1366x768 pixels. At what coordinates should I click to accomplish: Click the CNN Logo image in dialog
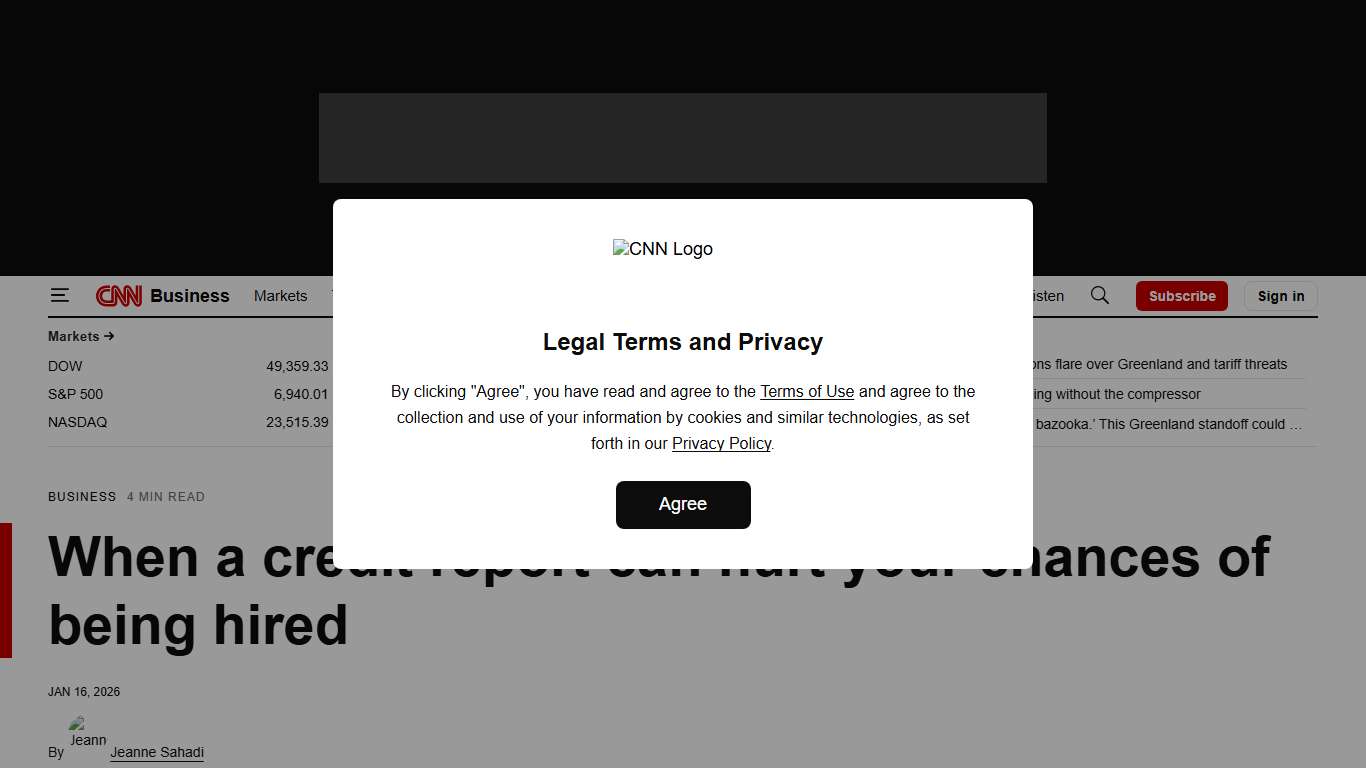663,249
